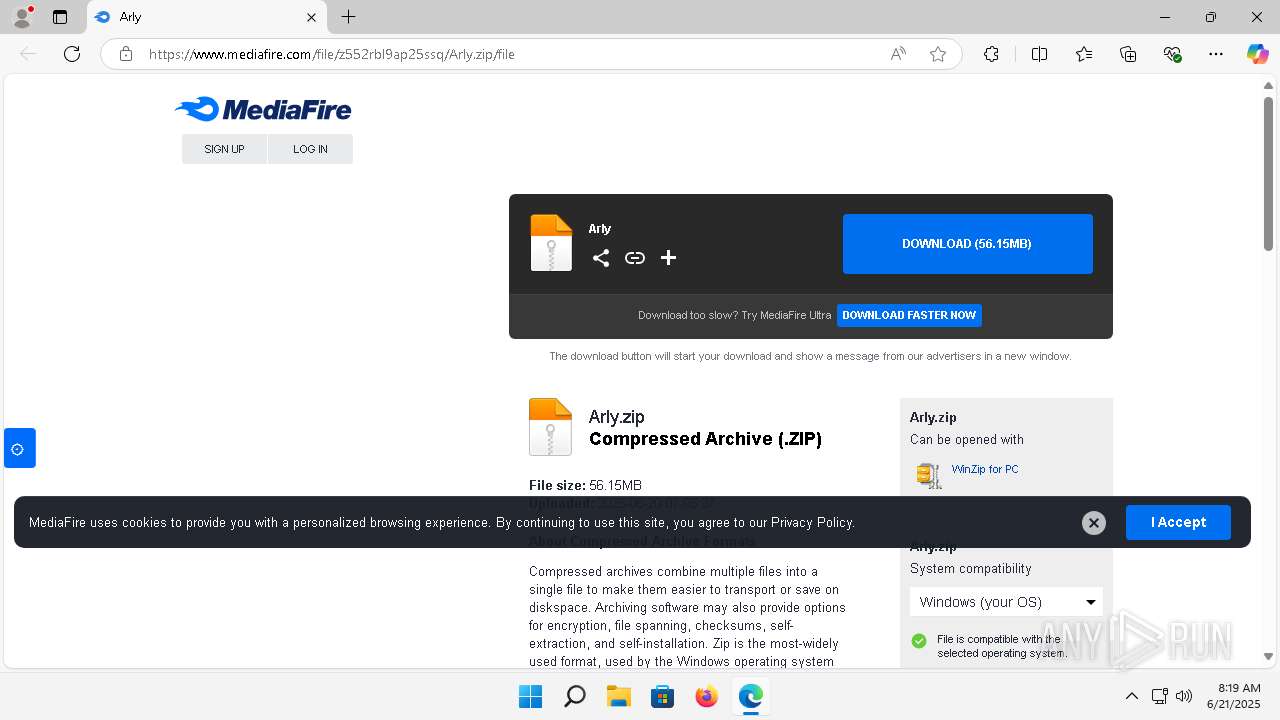
Task: Click DOWNLOAD FASTER NOW button
Action: point(909,315)
